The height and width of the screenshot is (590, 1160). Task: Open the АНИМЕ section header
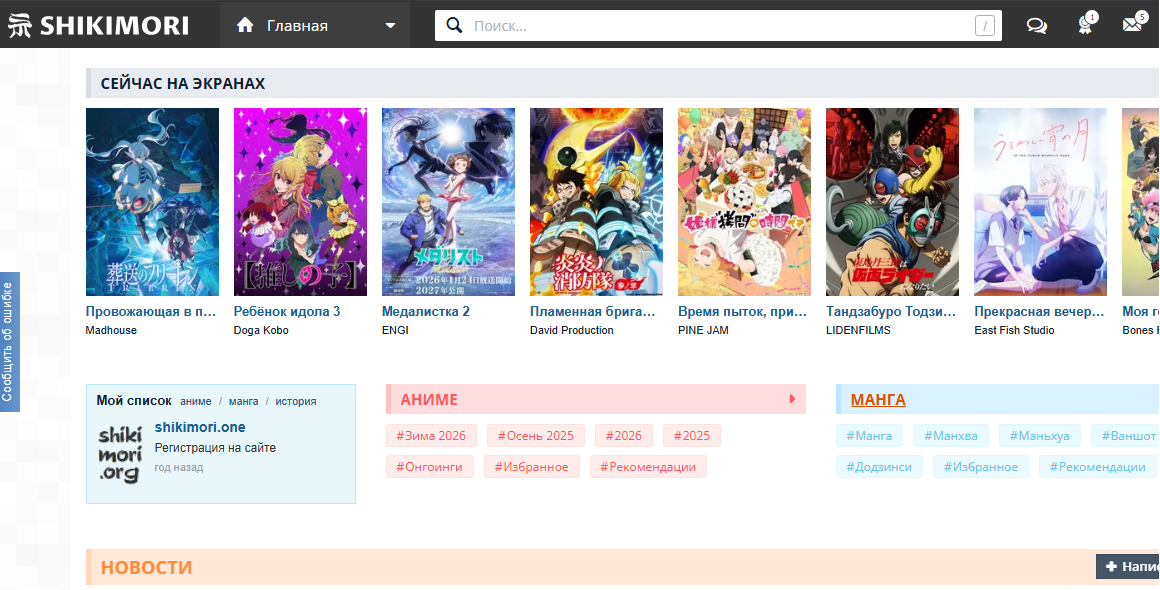pyautogui.click(x=429, y=400)
